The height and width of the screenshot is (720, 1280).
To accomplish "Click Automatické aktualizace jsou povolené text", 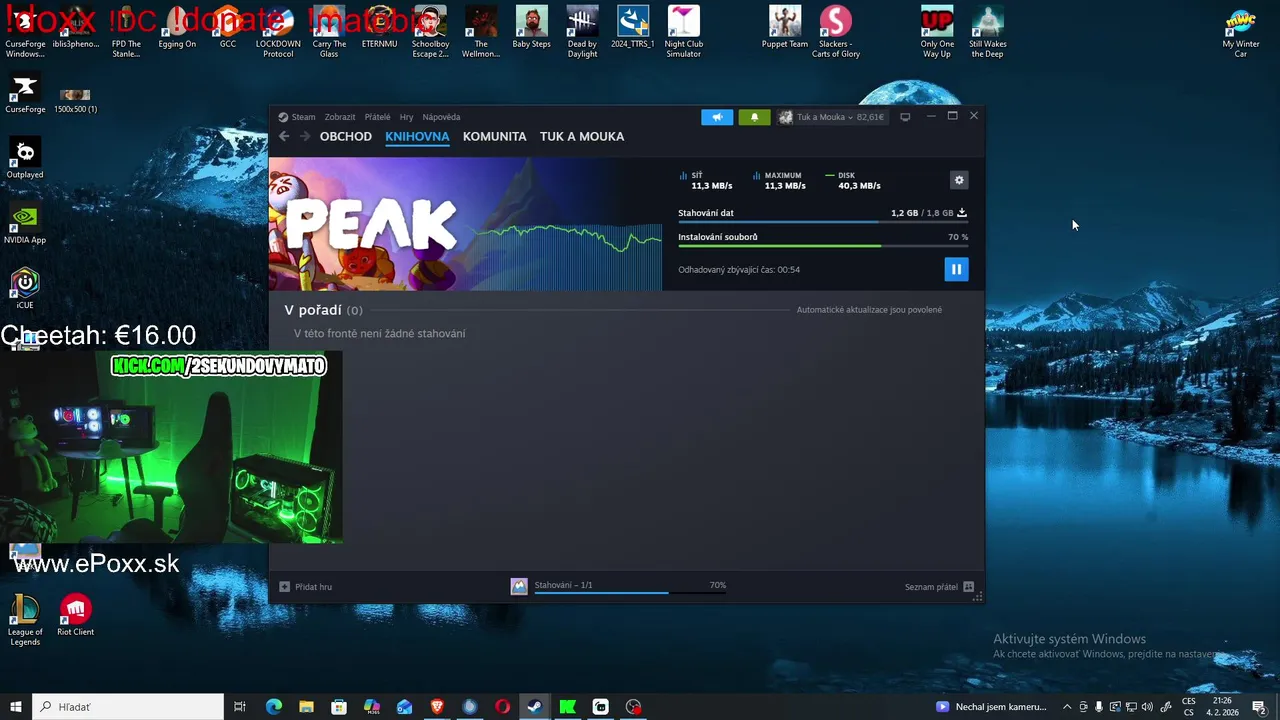I will 869,310.
